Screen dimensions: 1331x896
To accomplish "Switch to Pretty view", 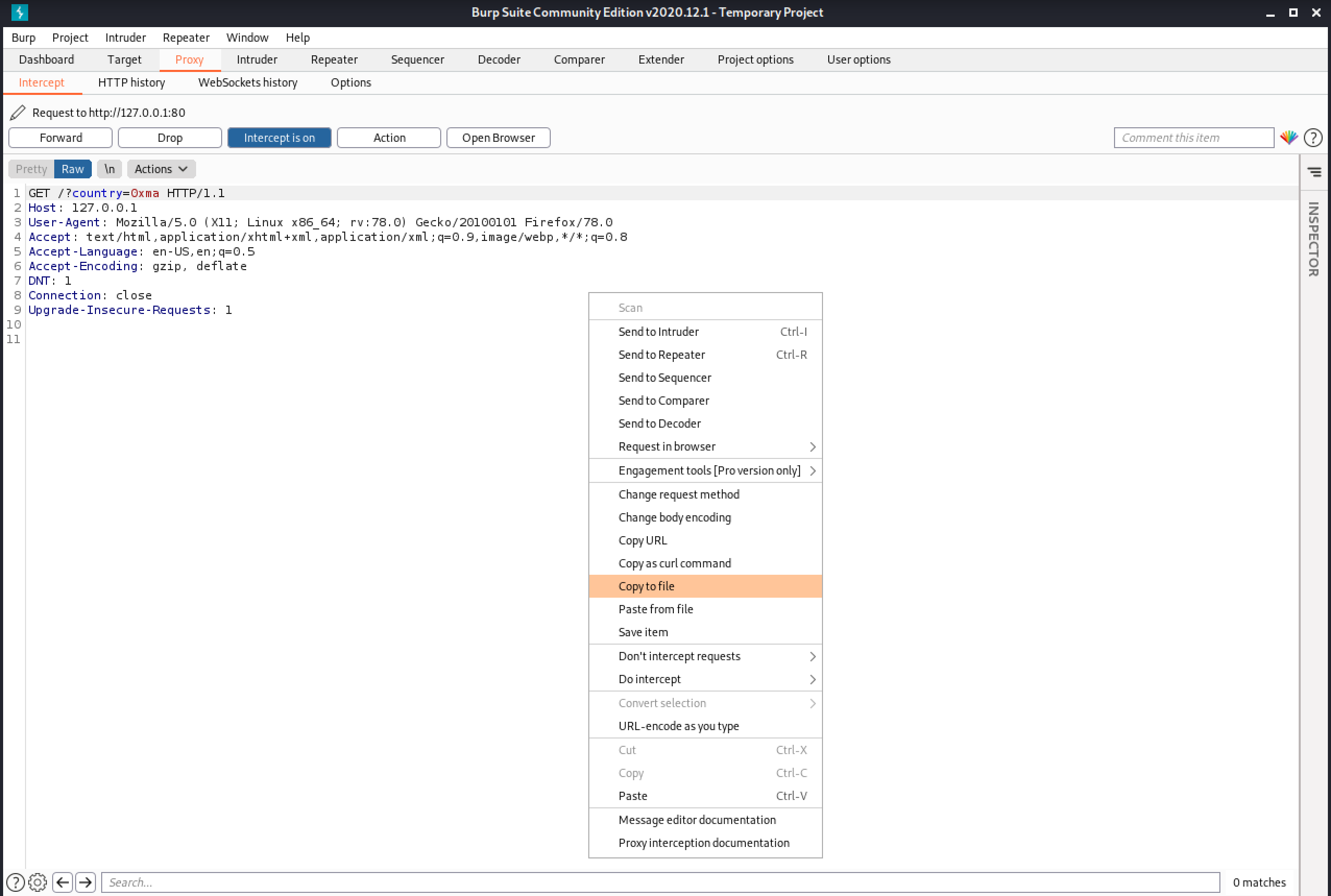I will 31,168.
